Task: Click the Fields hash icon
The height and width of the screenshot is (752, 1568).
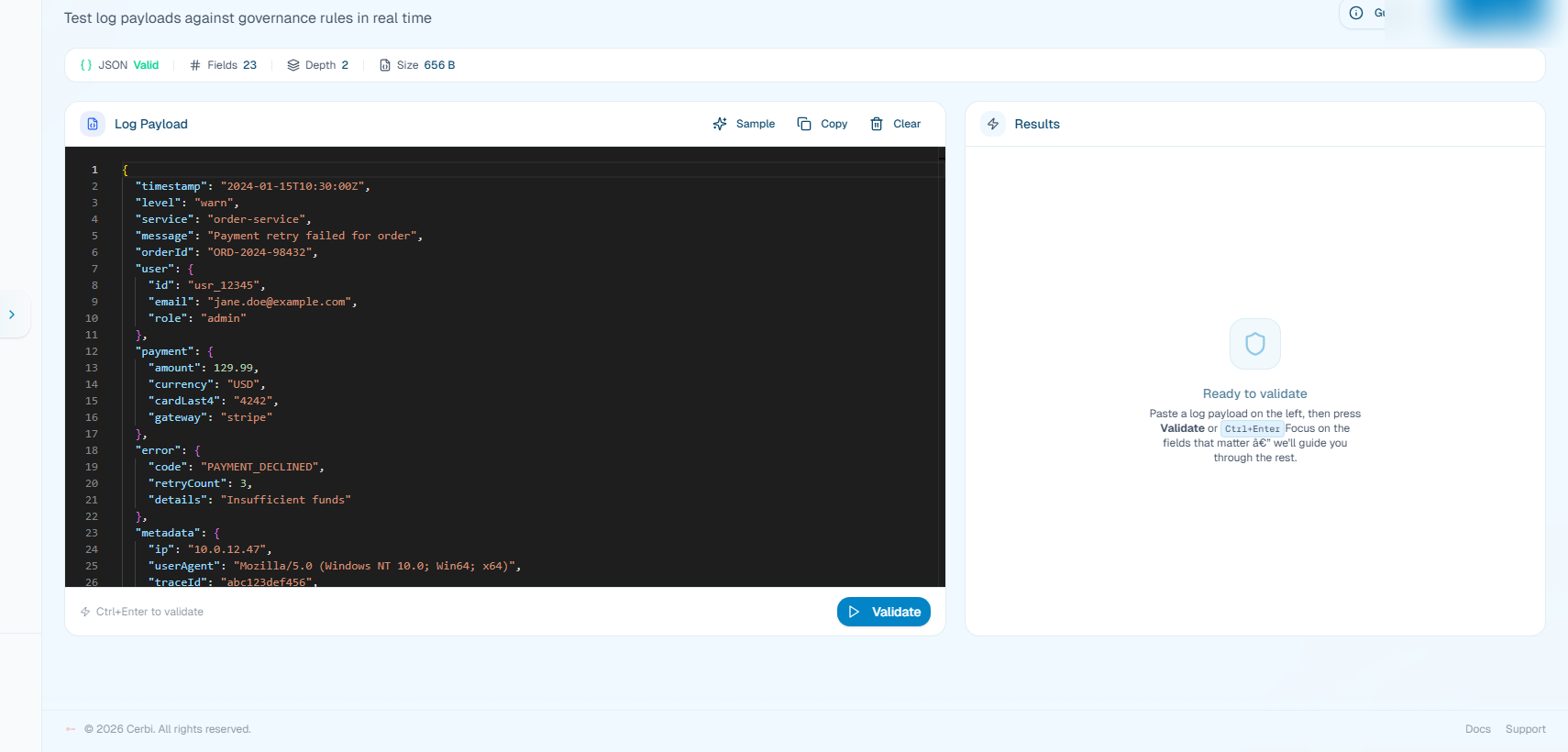Action: [195, 65]
